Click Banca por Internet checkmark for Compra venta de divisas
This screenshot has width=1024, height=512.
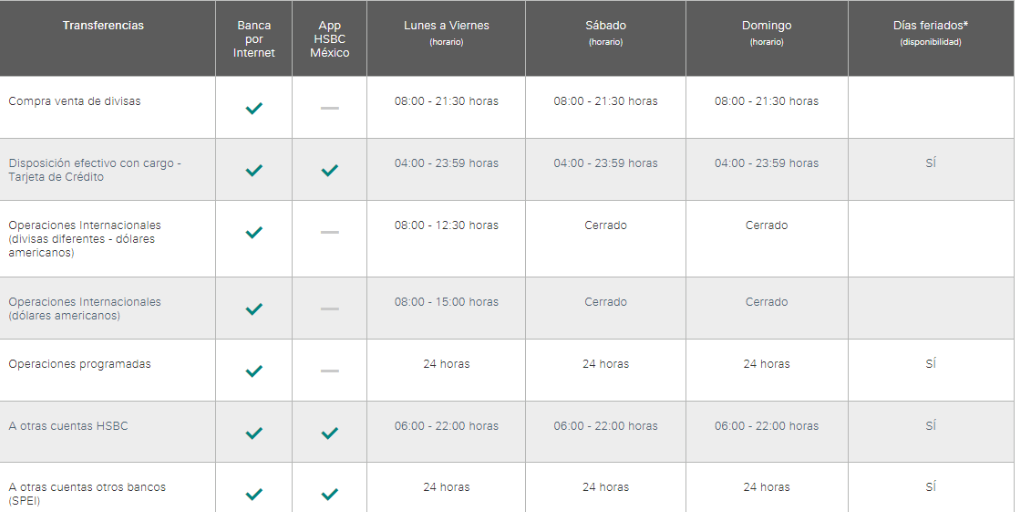[254, 108]
